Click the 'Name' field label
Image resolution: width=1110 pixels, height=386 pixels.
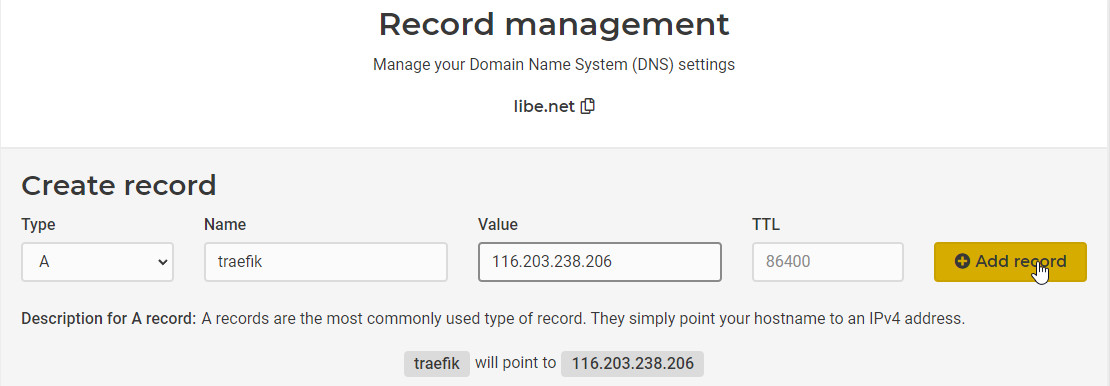225,225
